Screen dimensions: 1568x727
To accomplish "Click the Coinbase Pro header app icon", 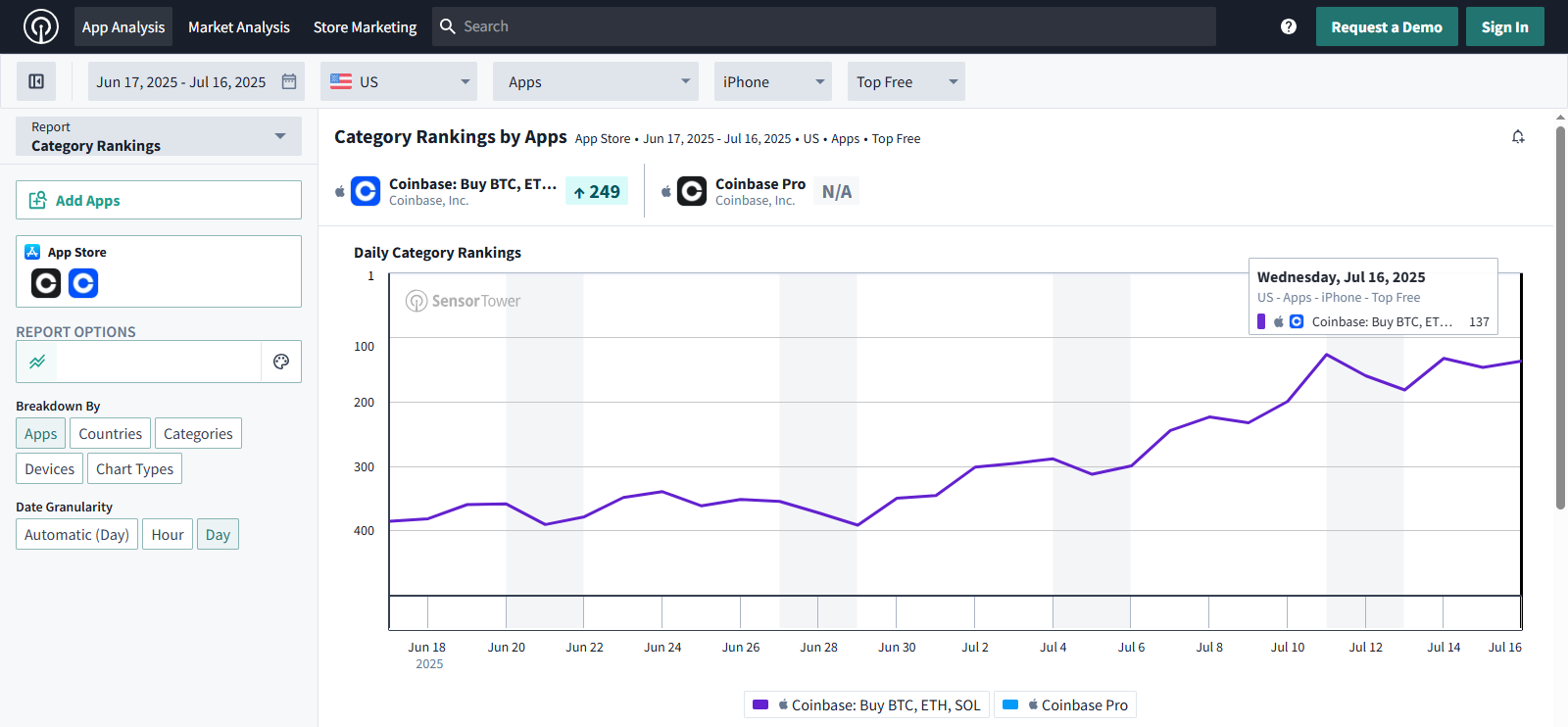I will tap(692, 191).
